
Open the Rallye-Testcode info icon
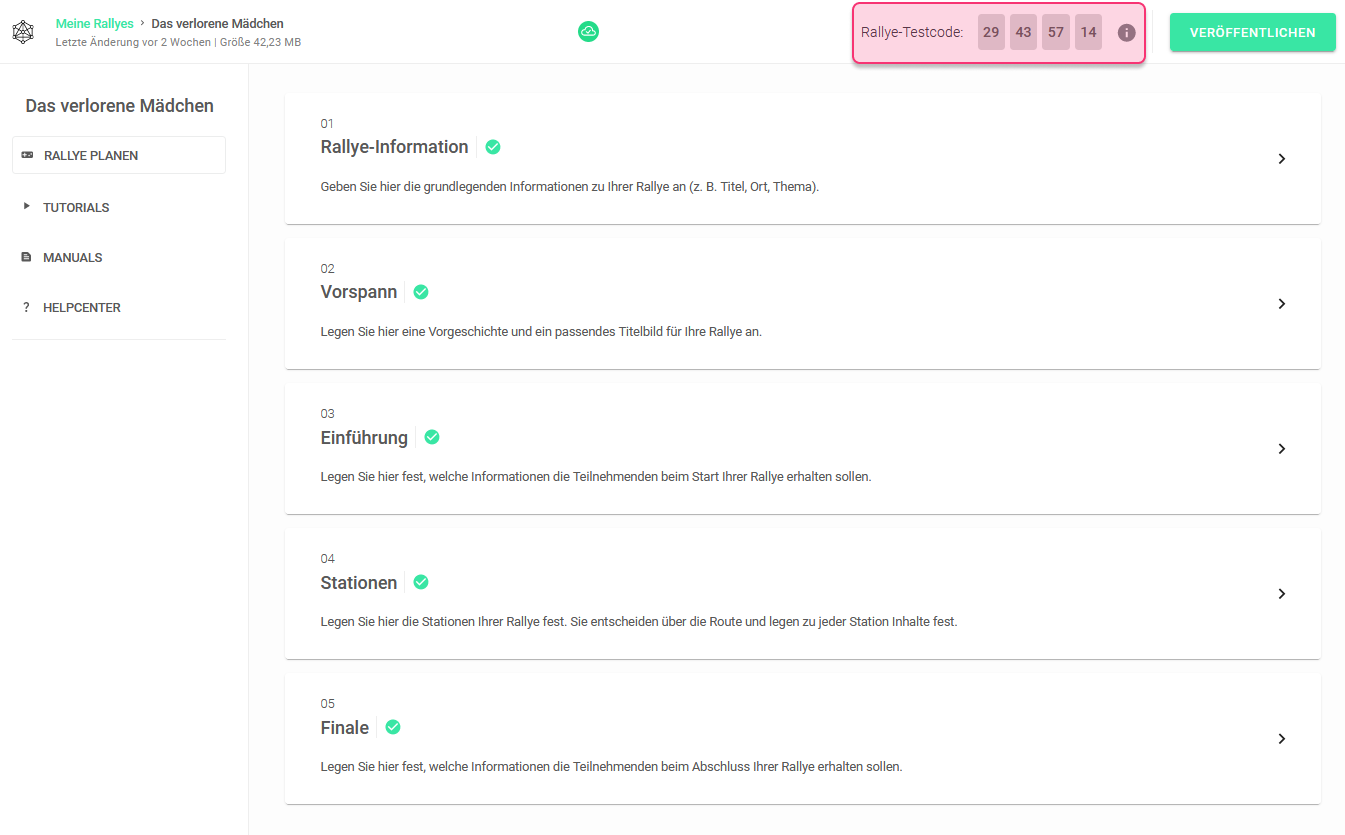pos(1126,32)
